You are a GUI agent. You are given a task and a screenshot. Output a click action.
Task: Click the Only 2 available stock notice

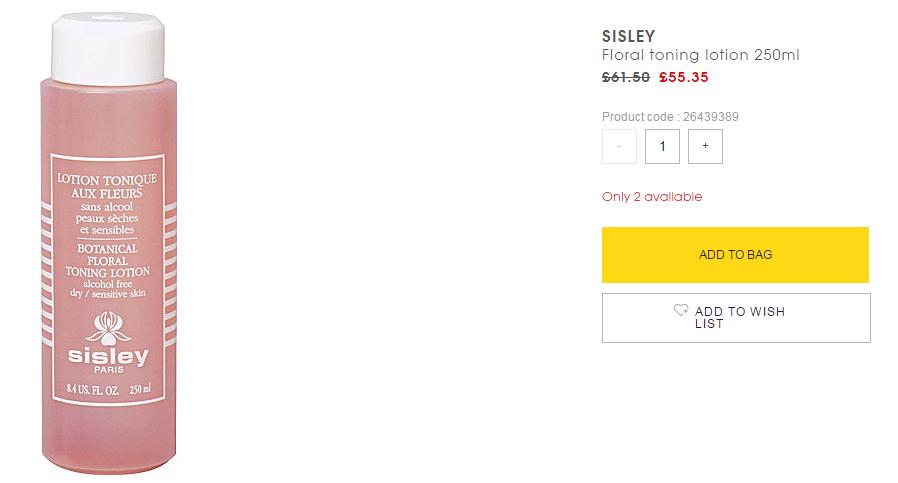coord(652,196)
